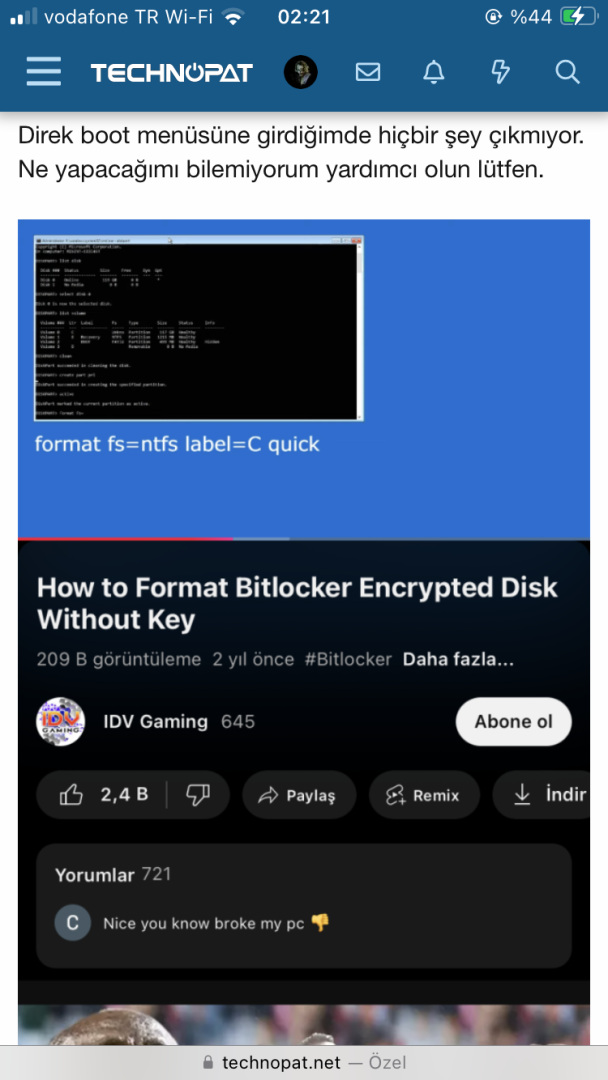Tap the technopat.net address bar
Image resolution: width=608 pixels, height=1080 pixels.
coord(304,1063)
